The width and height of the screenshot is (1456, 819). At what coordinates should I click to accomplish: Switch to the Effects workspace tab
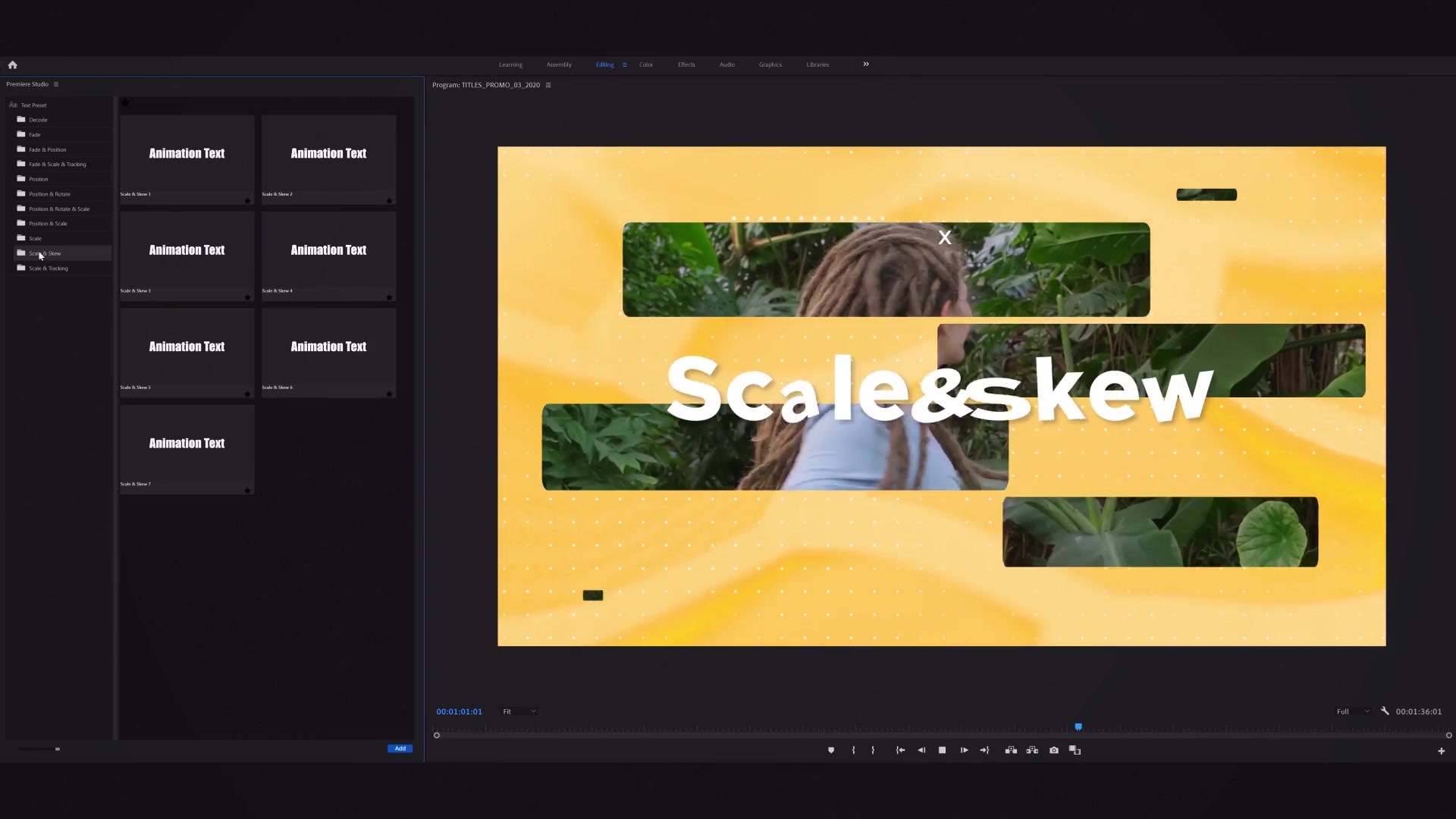pos(686,64)
